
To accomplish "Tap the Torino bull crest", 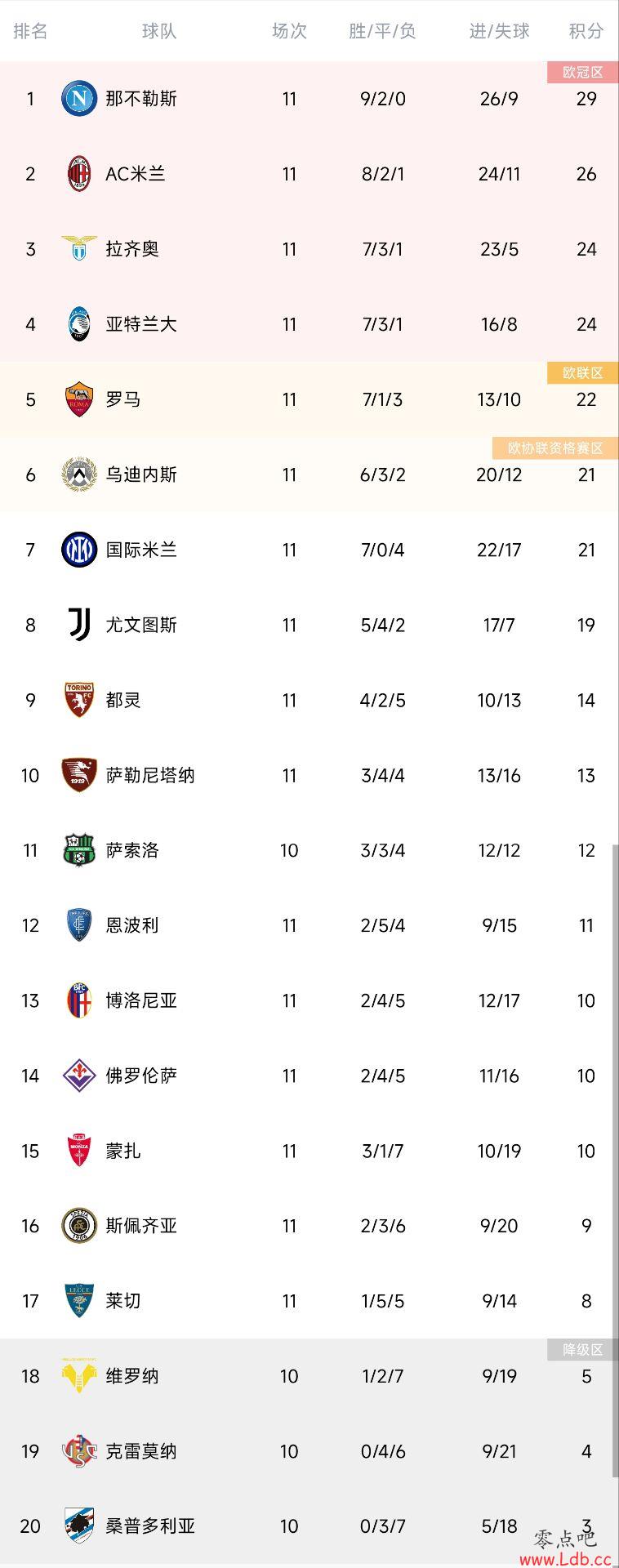I will point(79,700).
